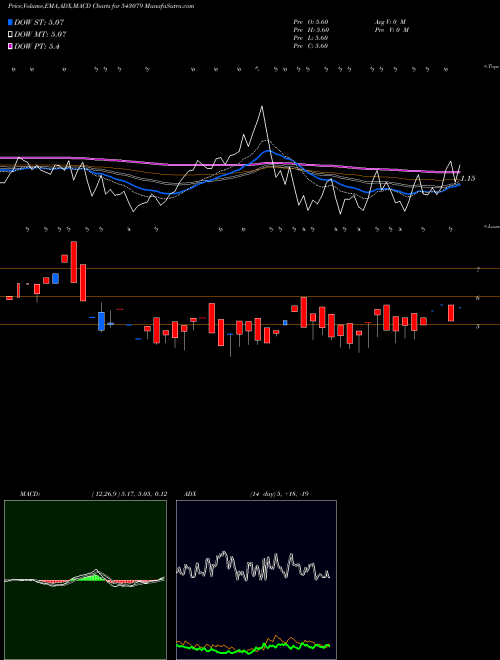Click the 'Pre L: 5.60' low value
The image size is (500, 660).
coord(311,38)
